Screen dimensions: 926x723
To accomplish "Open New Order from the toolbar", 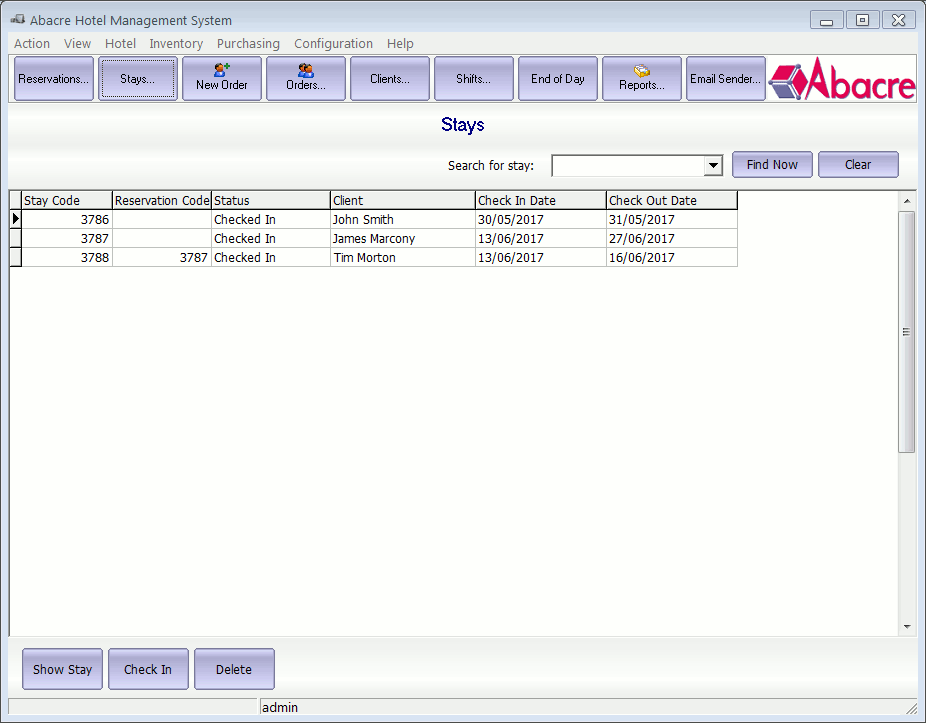I will point(222,79).
